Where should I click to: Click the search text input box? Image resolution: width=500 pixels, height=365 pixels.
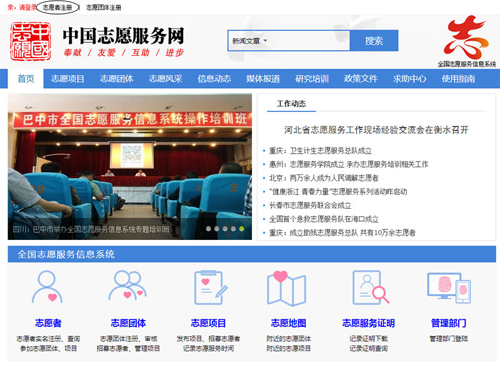tap(308, 41)
